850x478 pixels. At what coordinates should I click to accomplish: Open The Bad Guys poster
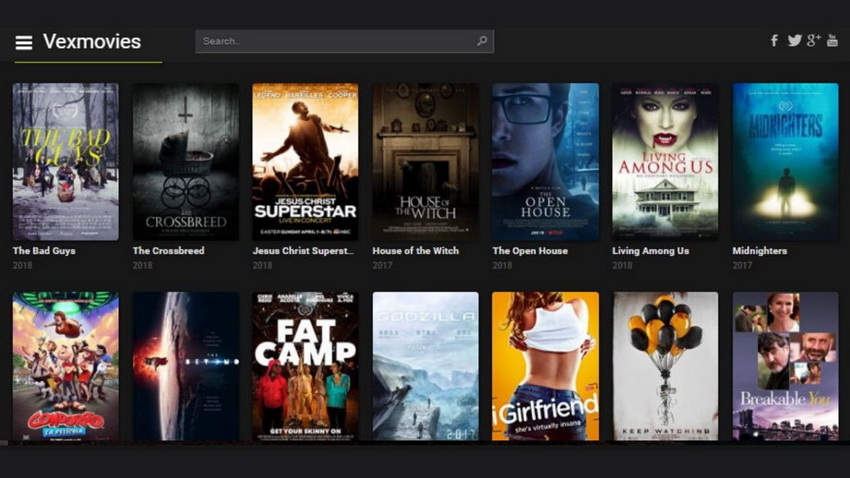pos(65,161)
